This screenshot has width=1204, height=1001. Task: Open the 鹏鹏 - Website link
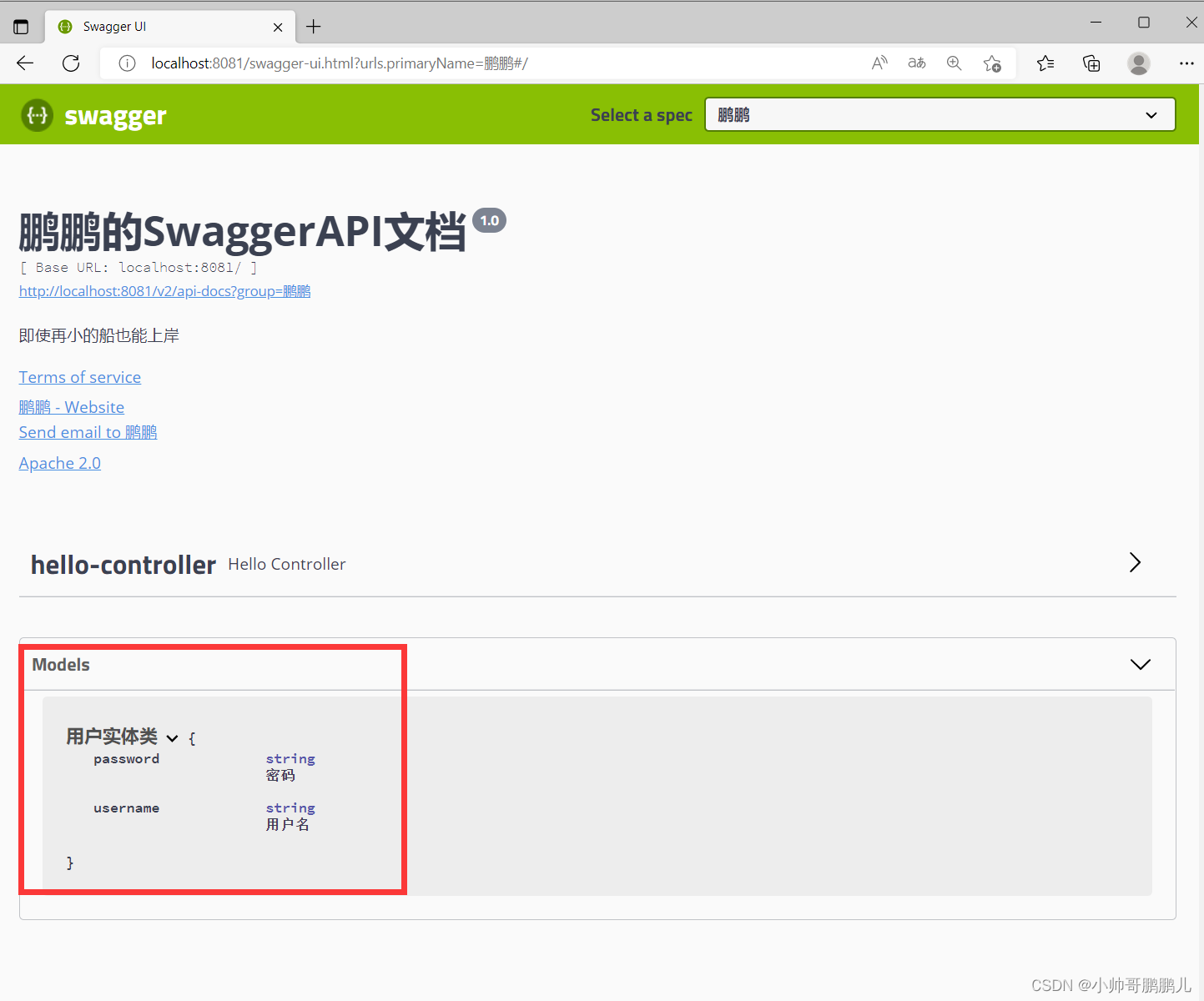coord(72,407)
